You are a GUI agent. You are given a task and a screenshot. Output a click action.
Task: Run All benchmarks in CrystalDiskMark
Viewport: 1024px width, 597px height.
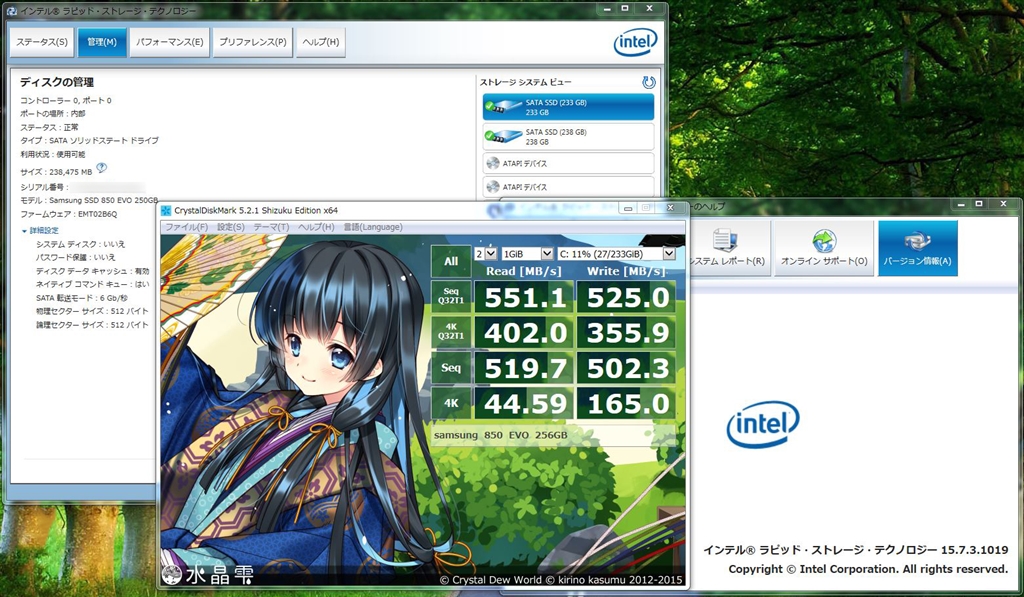point(451,261)
